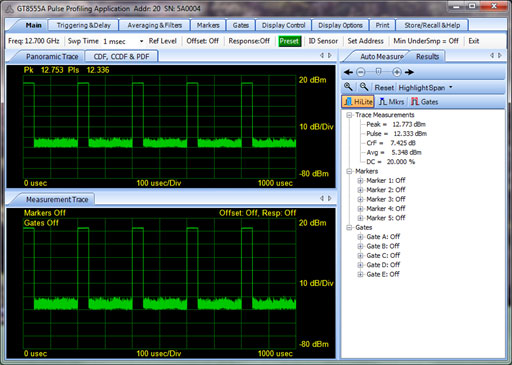Click Min UnderSmp = Off button
The image size is (512, 365).
tap(426, 41)
